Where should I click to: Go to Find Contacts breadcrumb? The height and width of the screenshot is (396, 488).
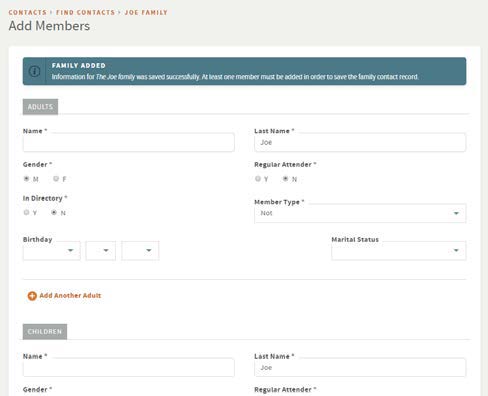85,12
